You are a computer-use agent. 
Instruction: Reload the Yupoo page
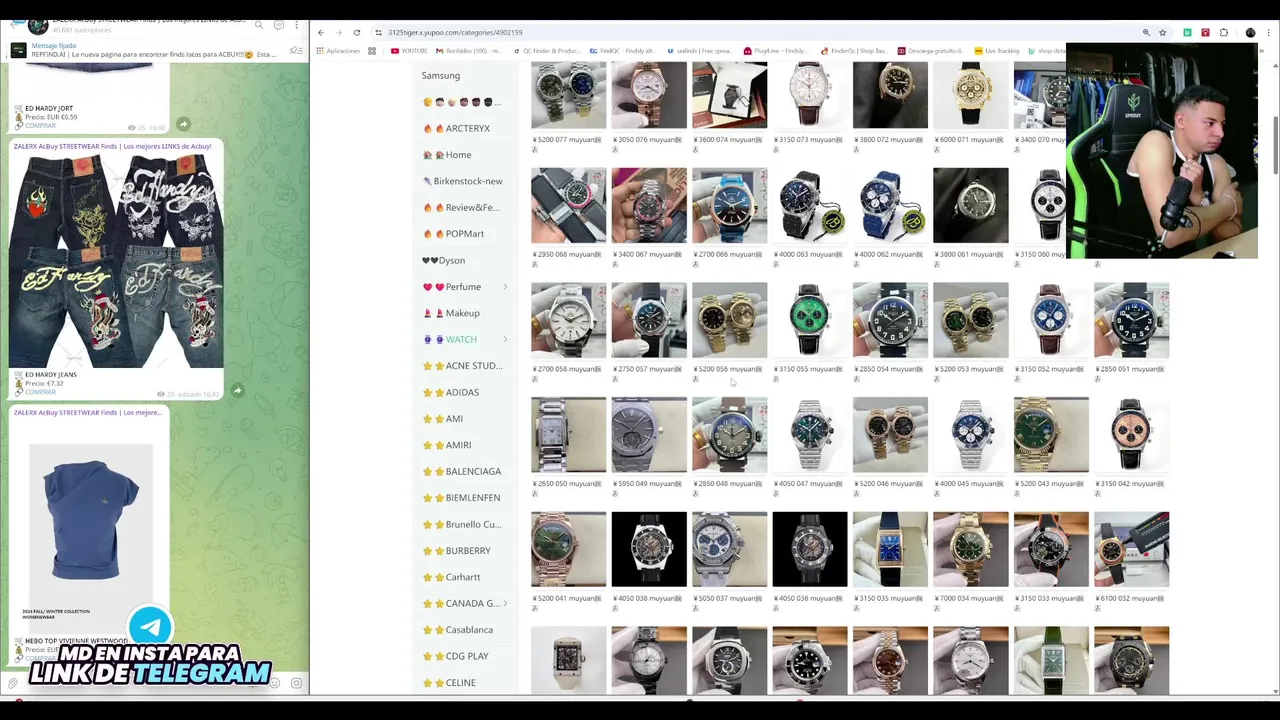pos(357,32)
